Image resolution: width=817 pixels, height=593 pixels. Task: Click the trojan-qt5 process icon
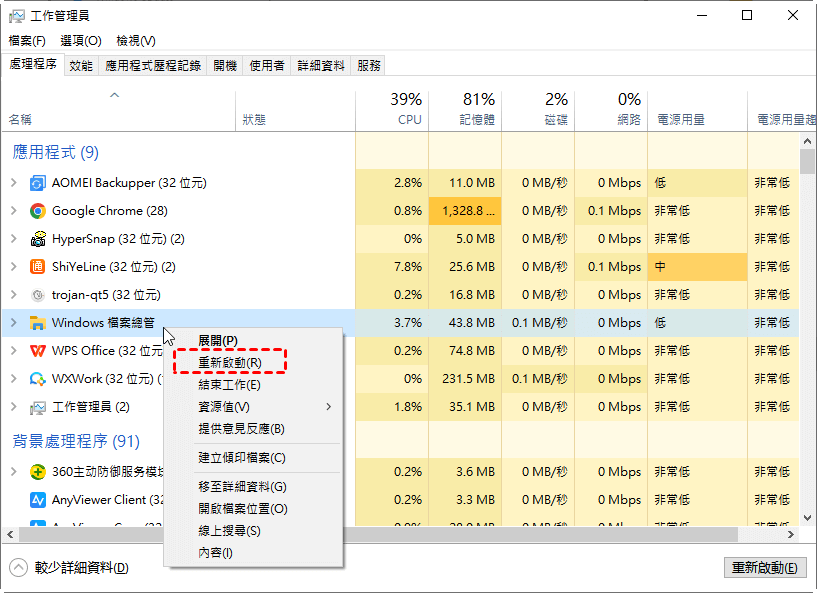coord(38,295)
